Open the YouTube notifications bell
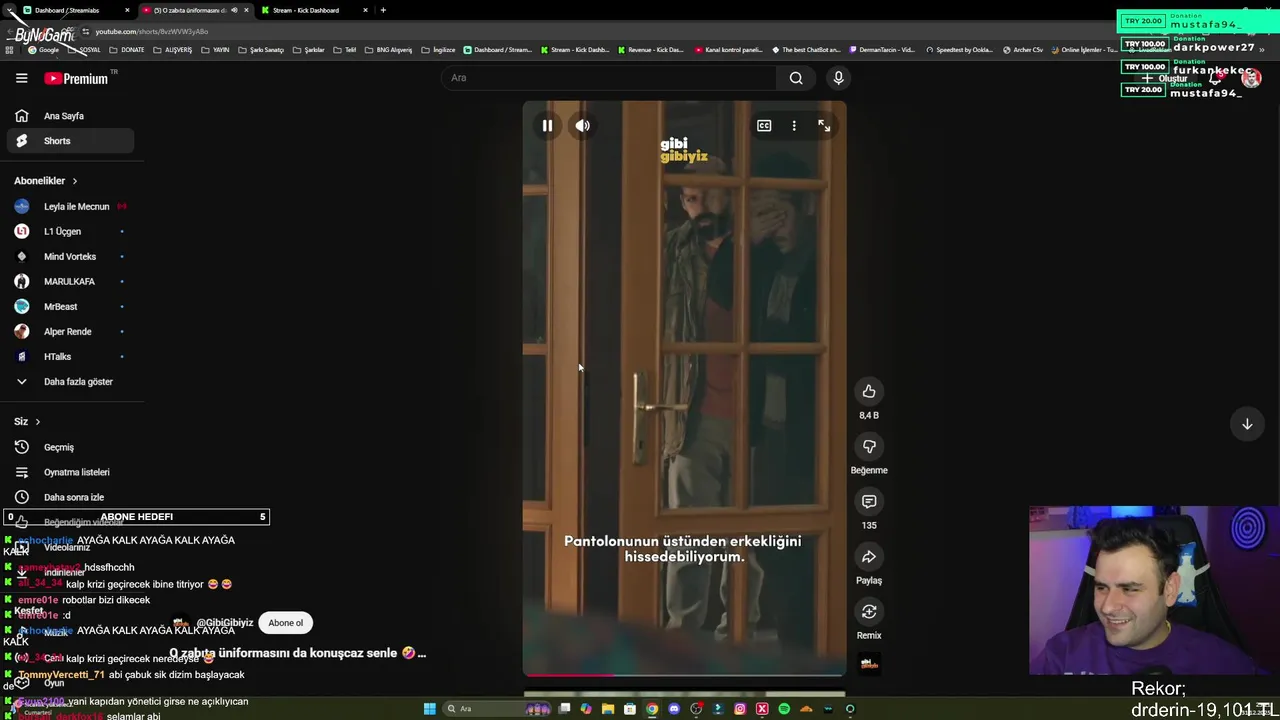1280x720 pixels. [1215, 78]
